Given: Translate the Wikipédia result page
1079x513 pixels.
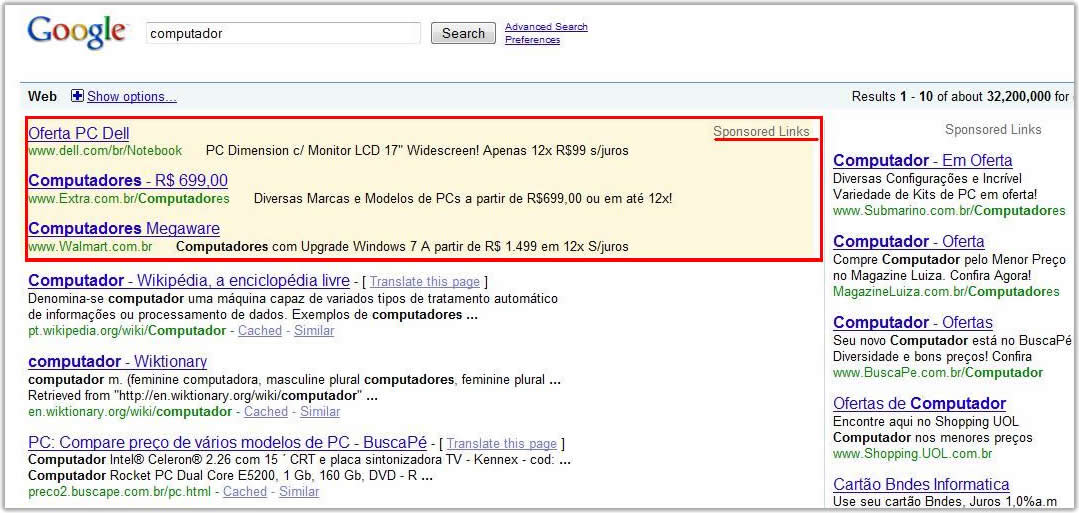Looking at the screenshot, I should pos(424,282).
